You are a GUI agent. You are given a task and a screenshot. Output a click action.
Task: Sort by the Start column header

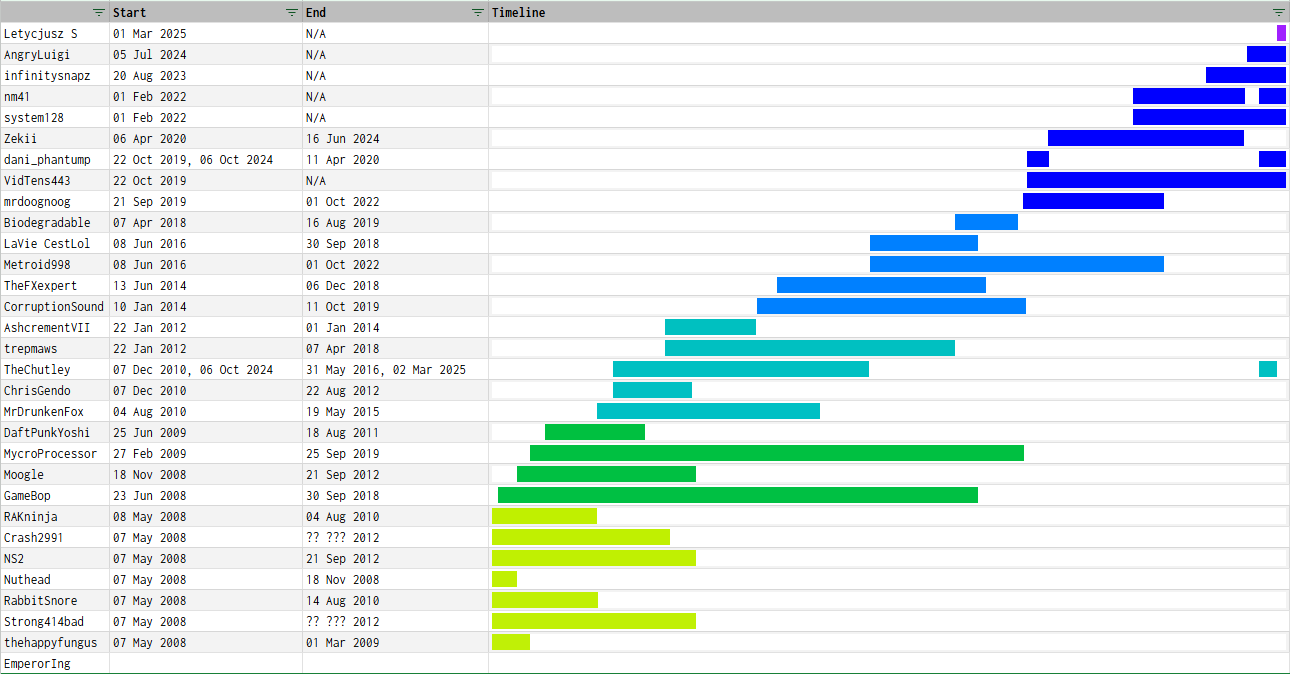[x=130, y=12]
